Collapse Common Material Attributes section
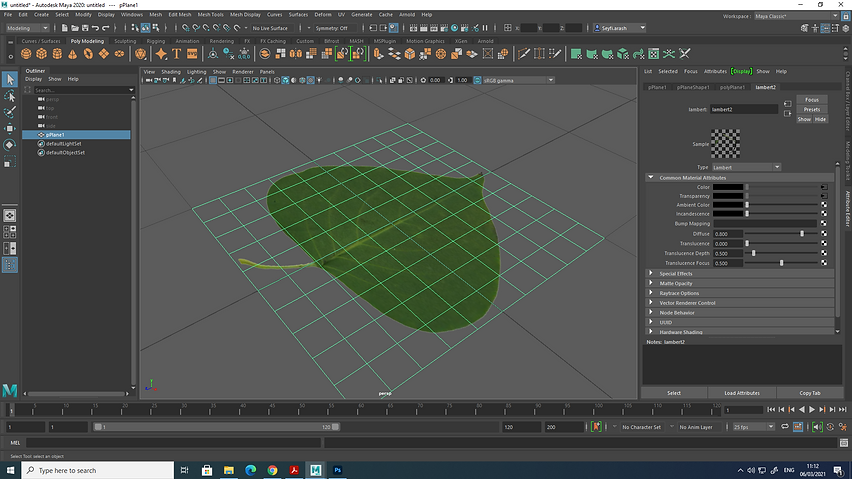852x479 pixels. (x=650, y=178)
